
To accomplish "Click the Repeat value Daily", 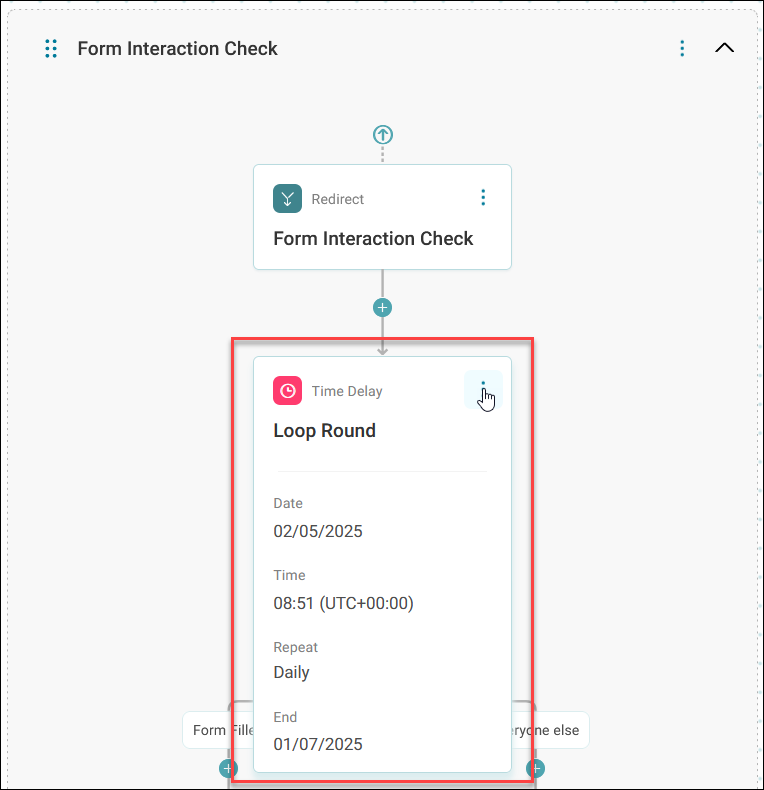I will (291, 673).
